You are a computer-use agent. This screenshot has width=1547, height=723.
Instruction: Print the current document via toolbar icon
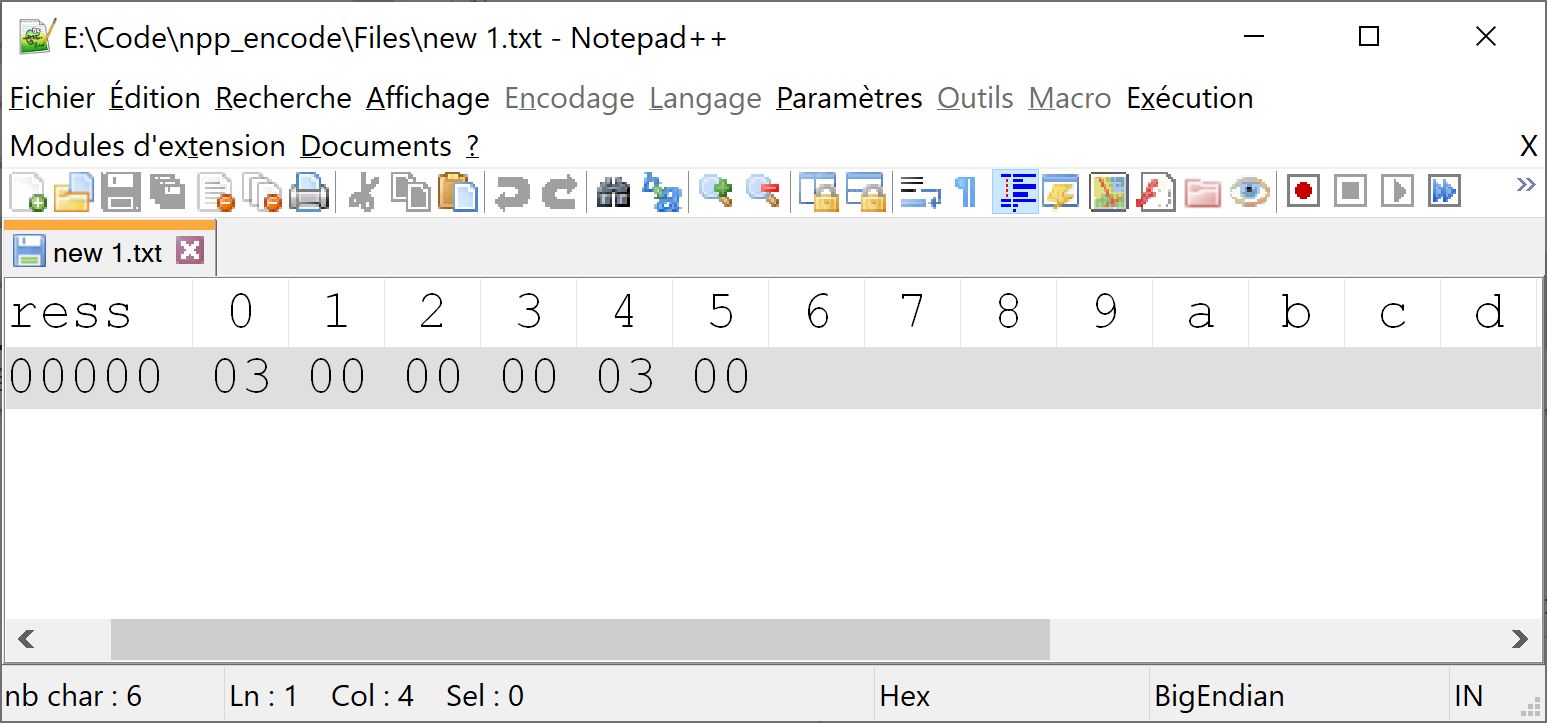[307, 192]
